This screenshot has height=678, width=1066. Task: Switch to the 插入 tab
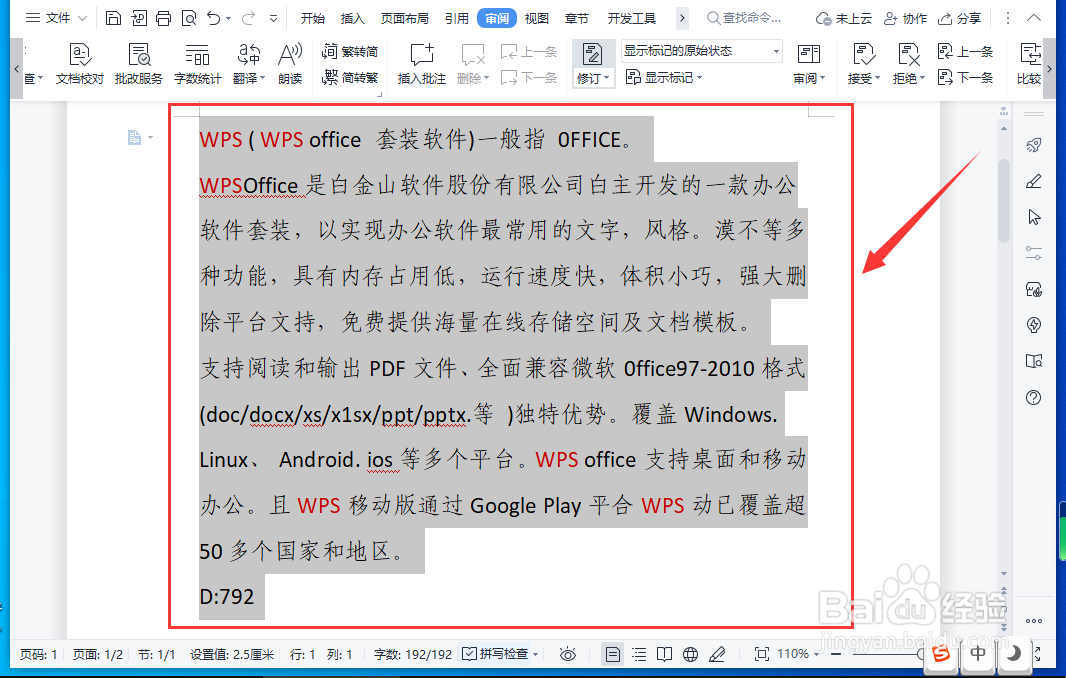point(352,18)
